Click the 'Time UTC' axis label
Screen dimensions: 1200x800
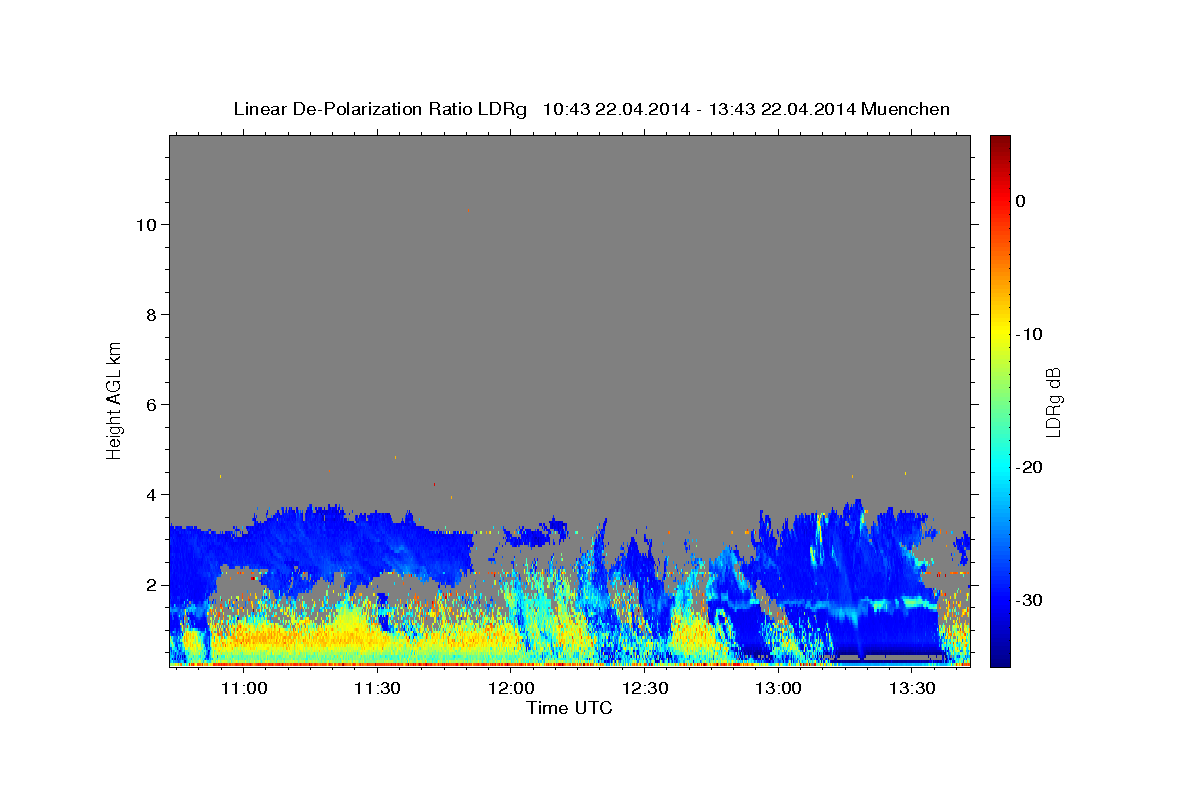(x=569, y=708)
